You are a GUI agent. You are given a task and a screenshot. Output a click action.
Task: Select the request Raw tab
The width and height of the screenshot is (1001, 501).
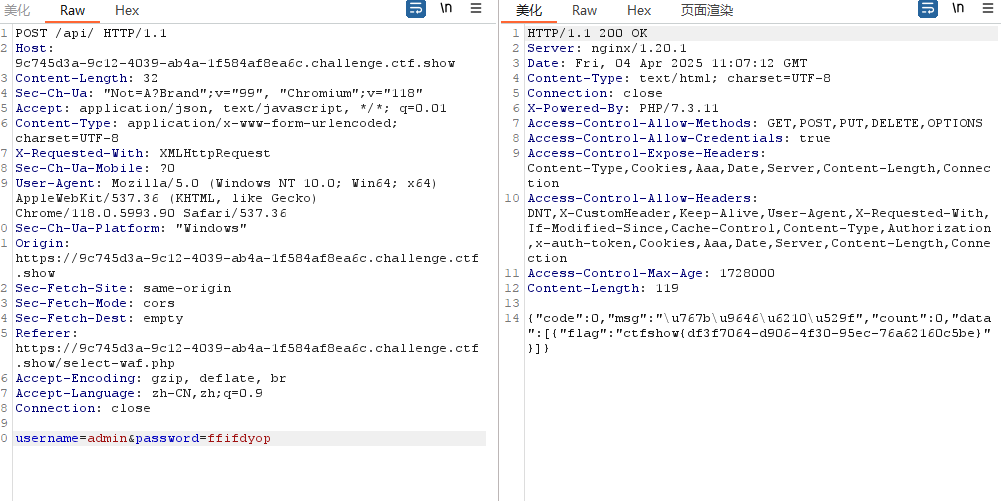[x=73, y=10]
